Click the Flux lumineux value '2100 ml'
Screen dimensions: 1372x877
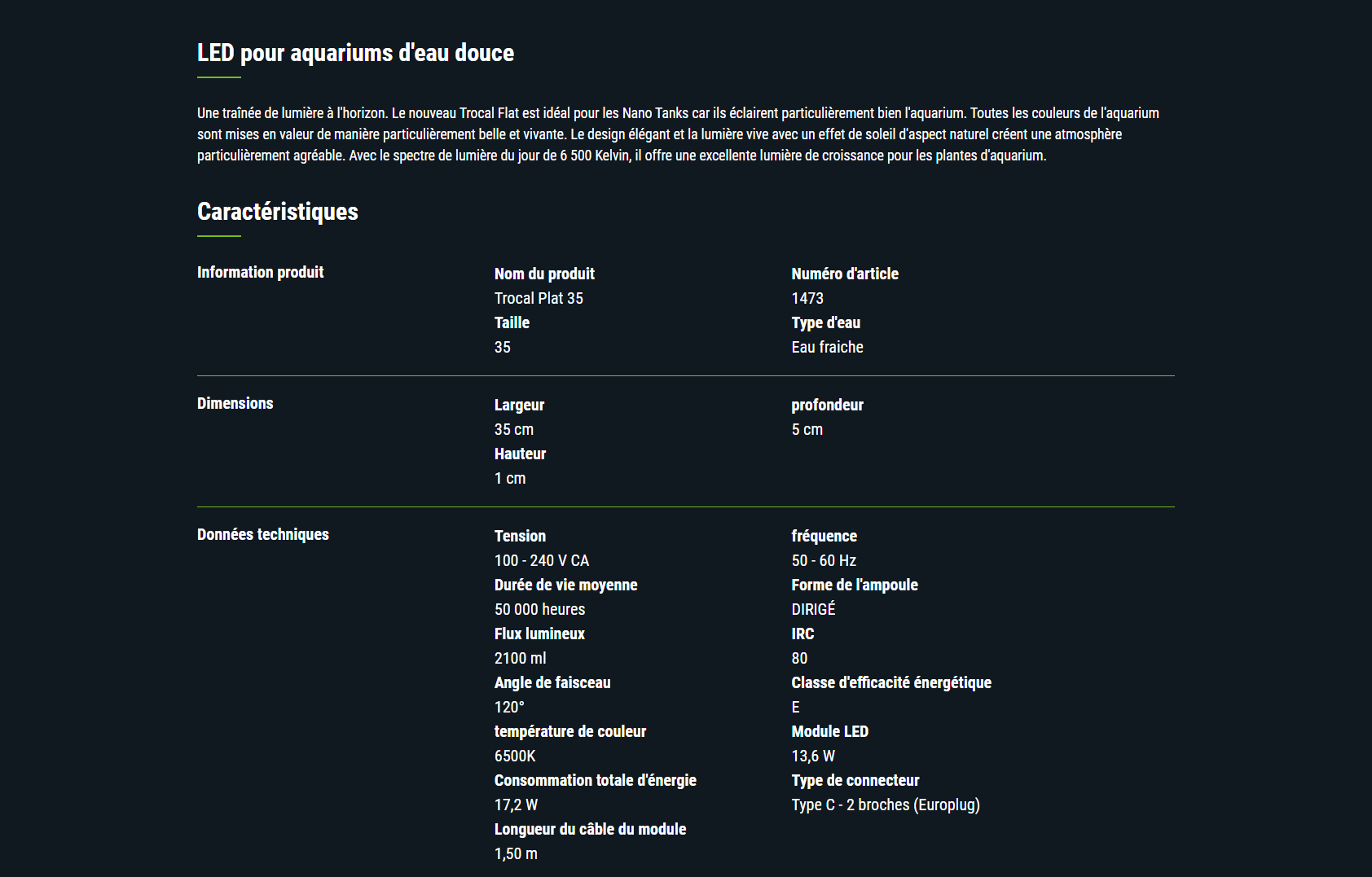pyautogui.click(x=520, y=658)
